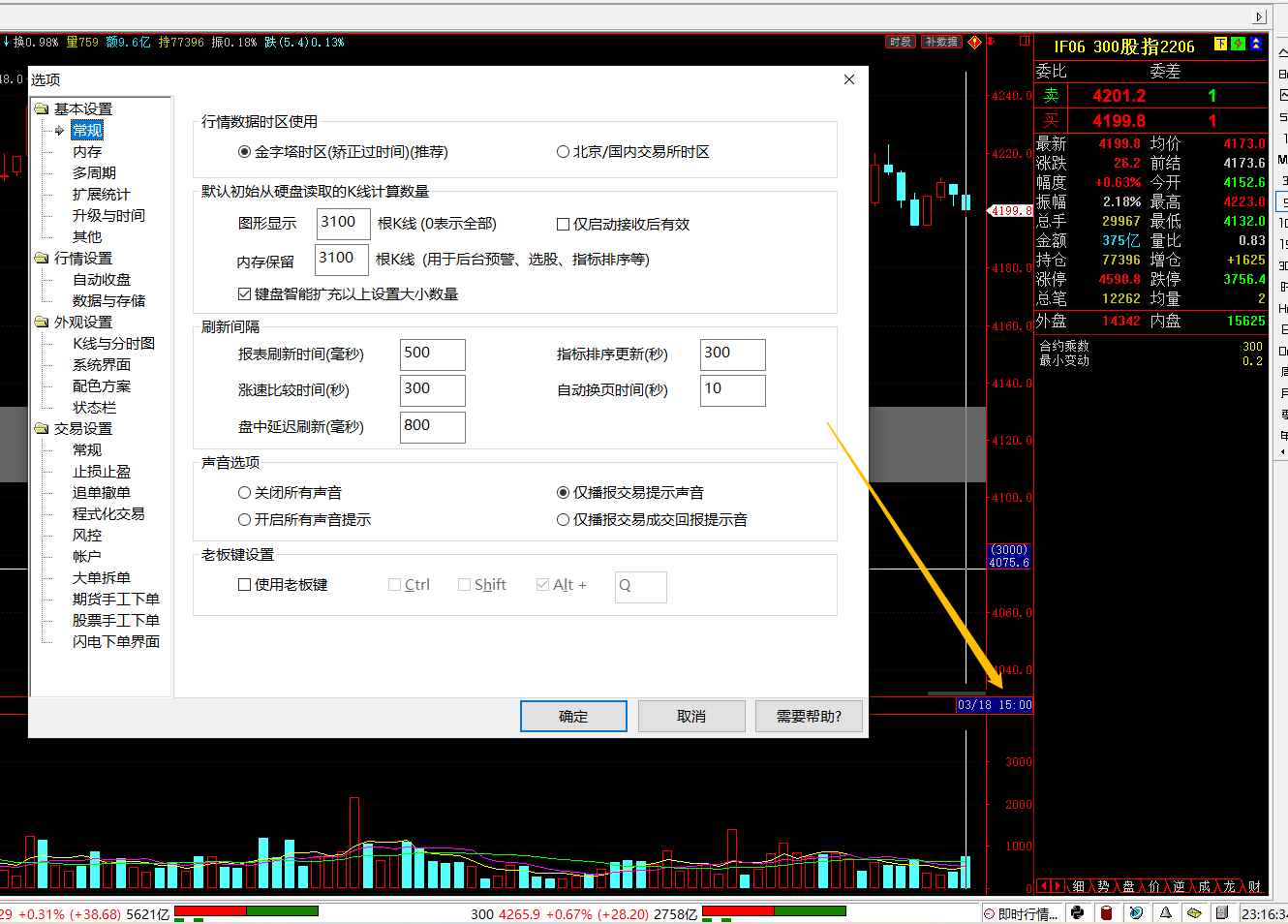
Task: Open the alert bell icon in status bar
Action: click(x=1166, y=912)
